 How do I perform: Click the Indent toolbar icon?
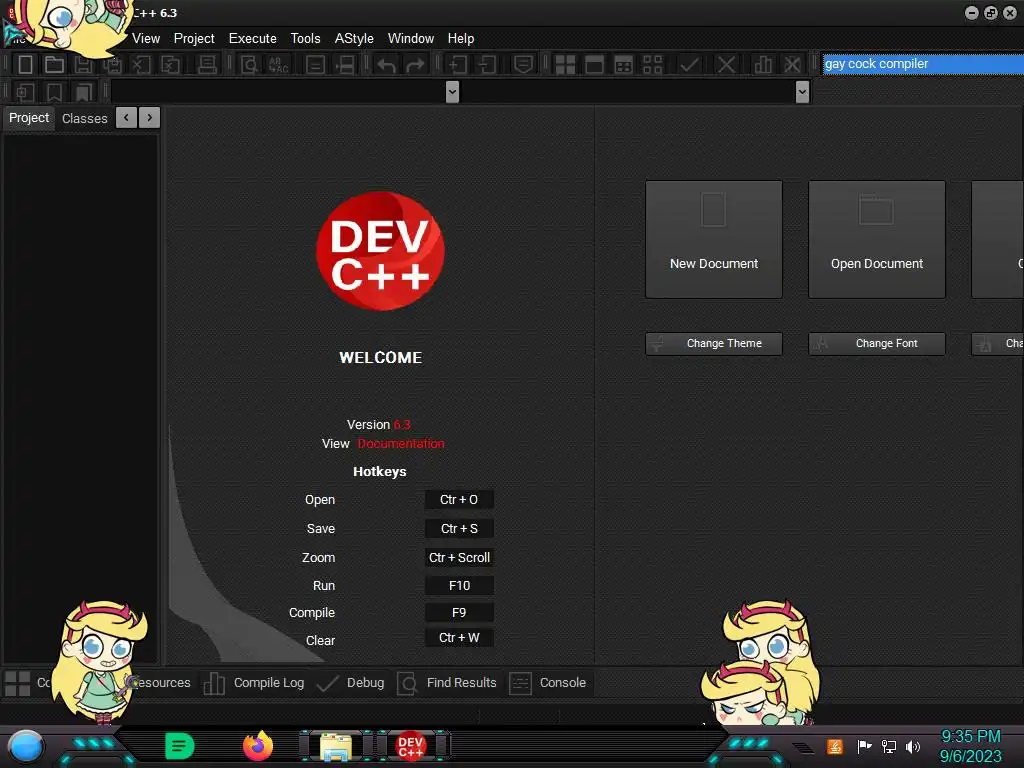(457, 64)
